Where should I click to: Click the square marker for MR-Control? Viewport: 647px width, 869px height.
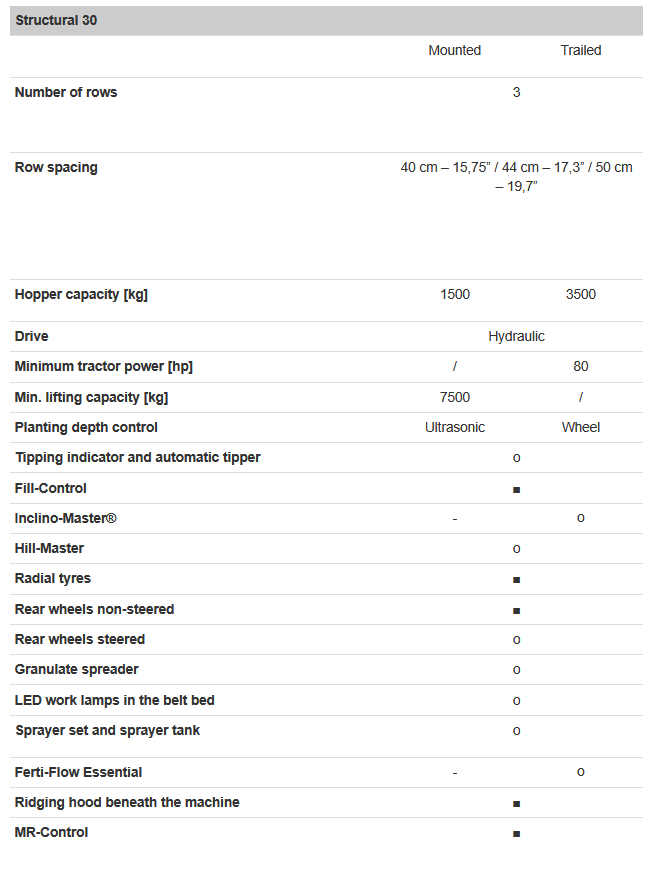[516, 833]
